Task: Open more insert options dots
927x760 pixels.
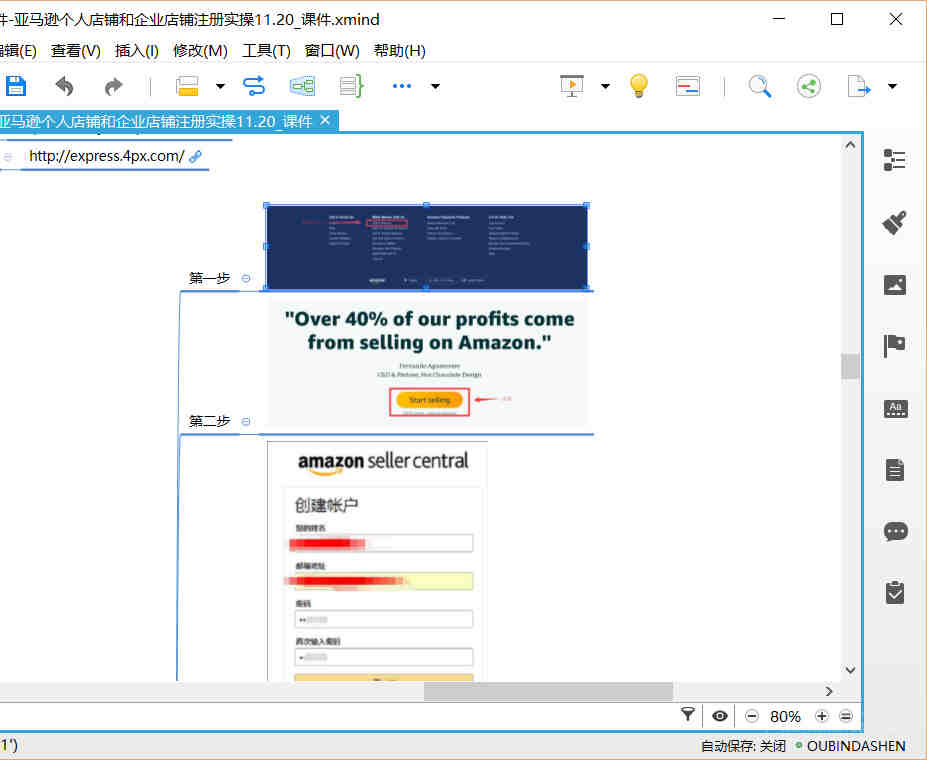Action: pyautogui.click(x=401, y=86)
